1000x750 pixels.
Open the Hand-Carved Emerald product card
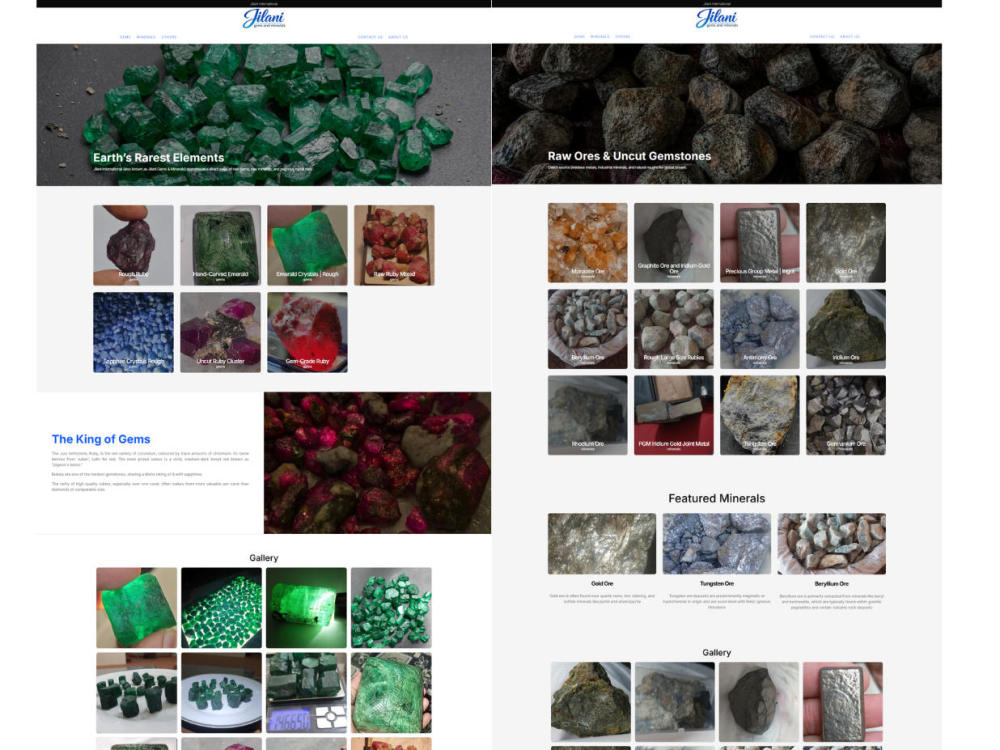point(221,245)
